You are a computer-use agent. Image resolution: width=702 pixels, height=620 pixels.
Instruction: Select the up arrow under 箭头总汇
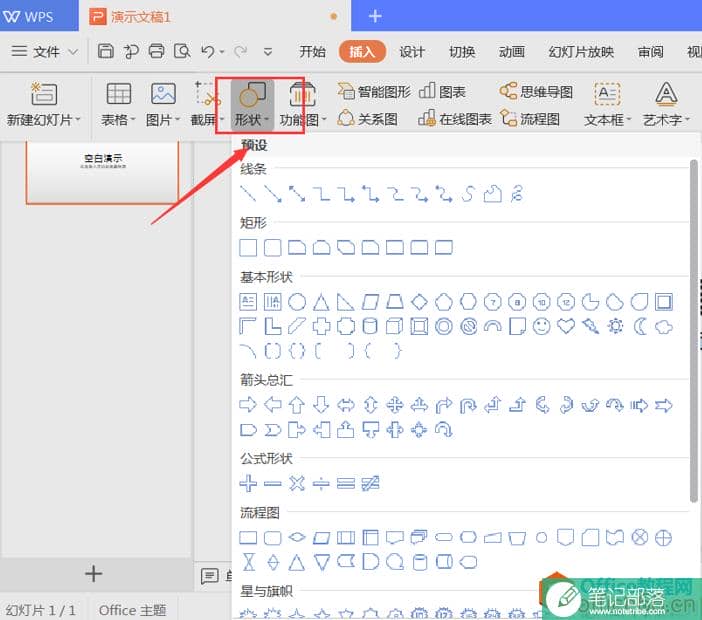[x=297, y=405]
